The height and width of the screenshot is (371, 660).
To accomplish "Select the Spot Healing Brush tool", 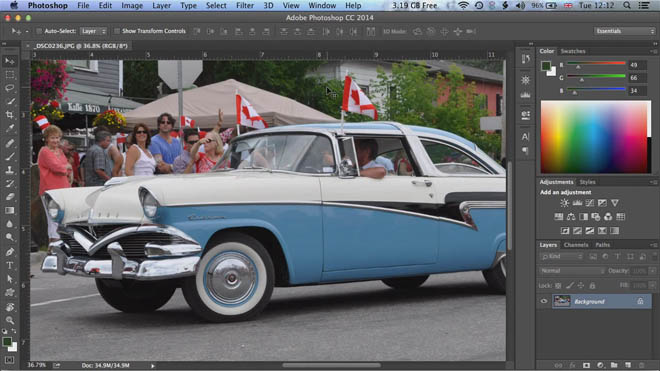I will pos(10,143).
